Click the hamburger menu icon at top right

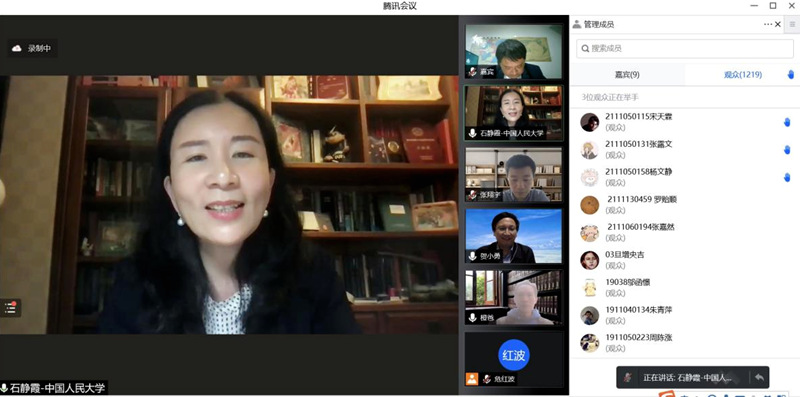(792, 24)
